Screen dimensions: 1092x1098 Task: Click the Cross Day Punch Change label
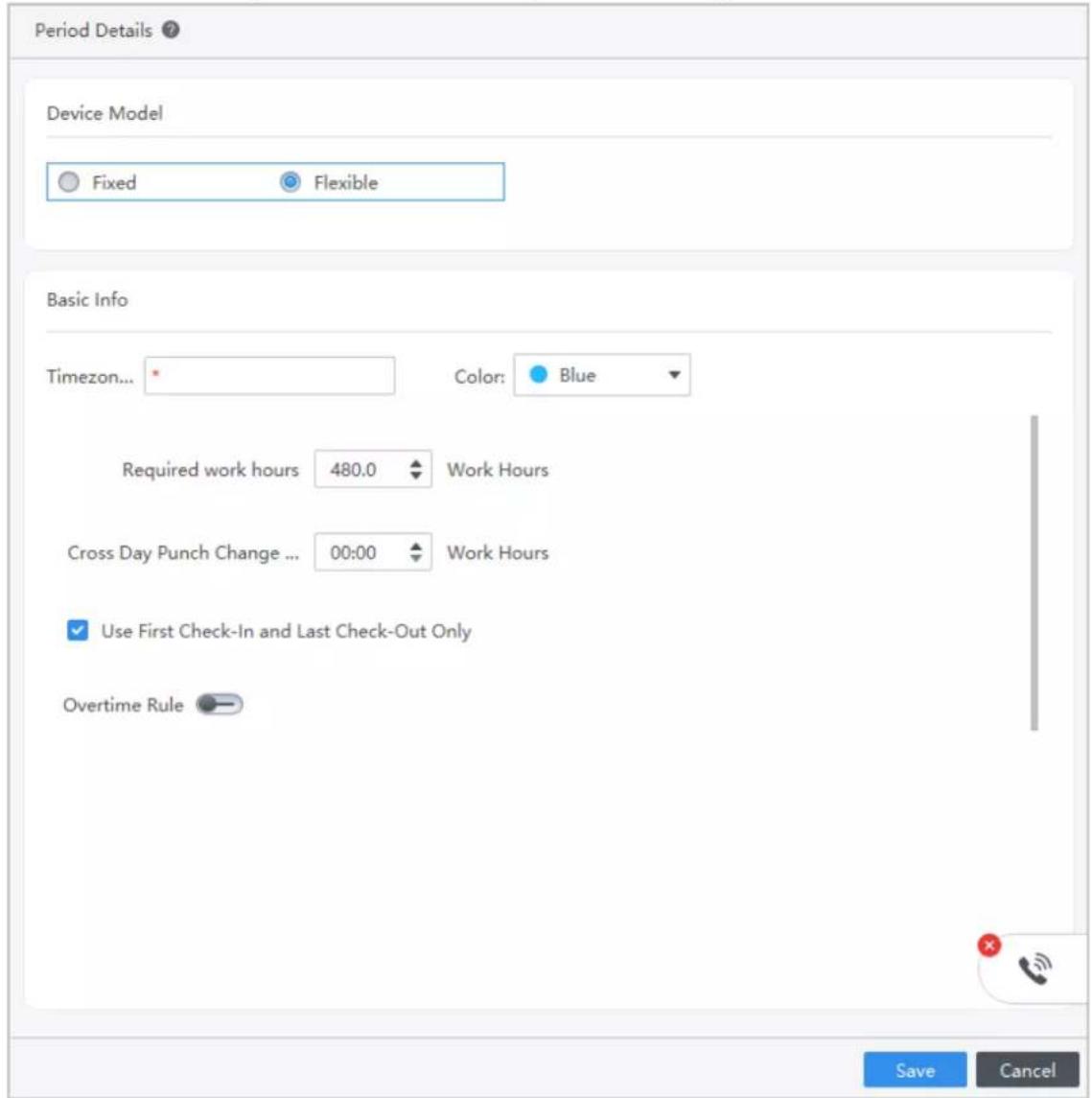coord(183,552)
